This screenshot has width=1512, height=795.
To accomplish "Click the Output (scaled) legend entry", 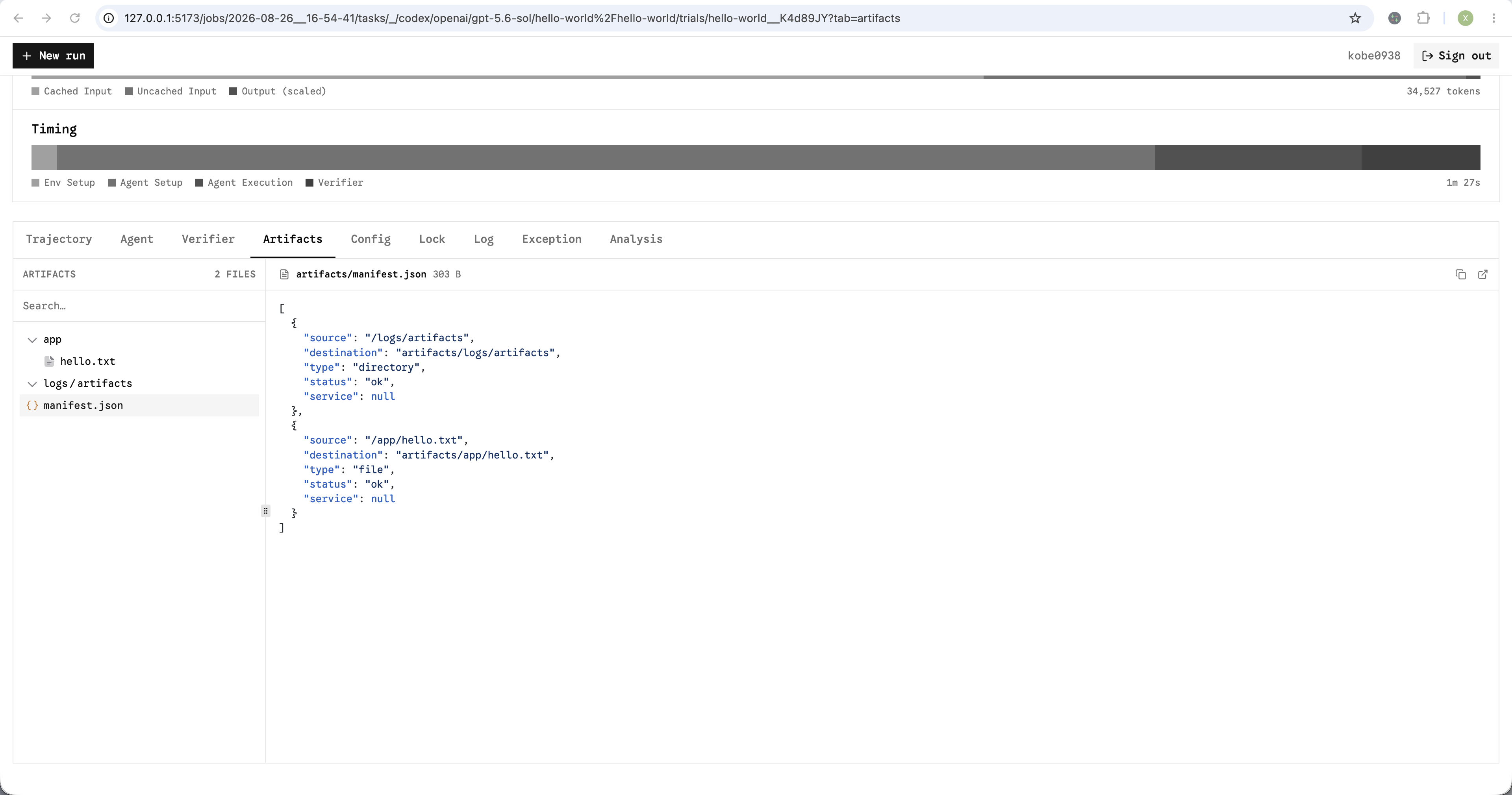I will 278,92.
